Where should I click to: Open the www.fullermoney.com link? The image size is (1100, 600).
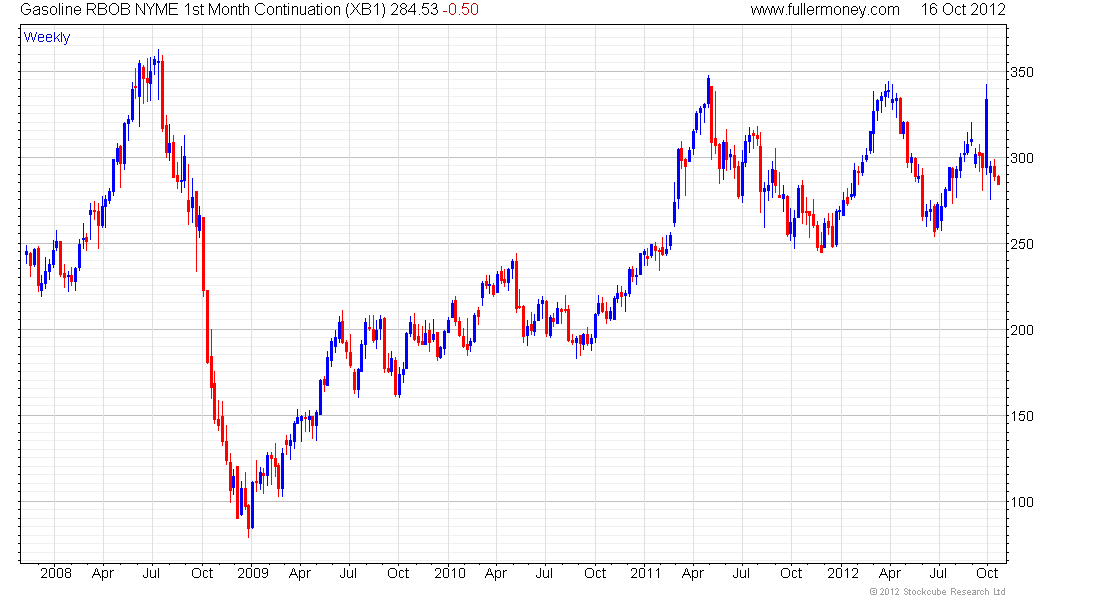point(825,10)
